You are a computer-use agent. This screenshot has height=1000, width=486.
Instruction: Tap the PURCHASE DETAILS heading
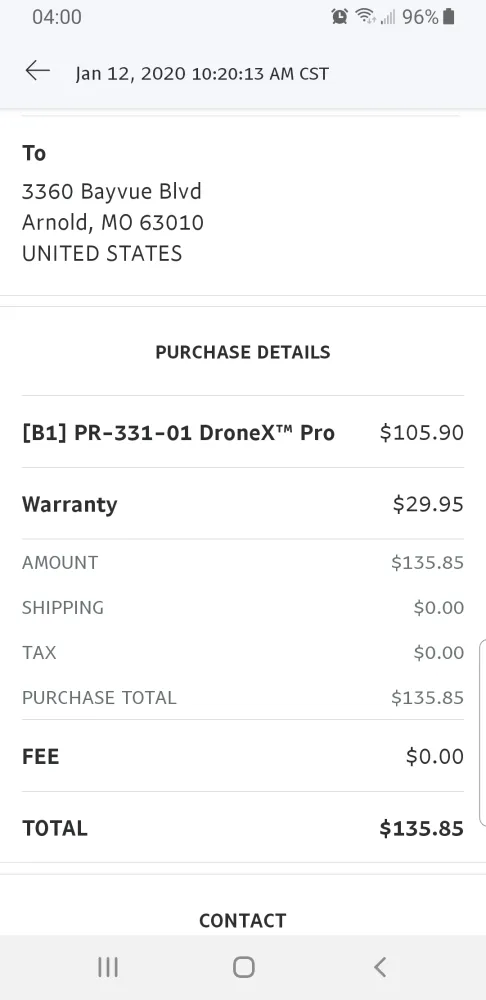coord(243,352)
